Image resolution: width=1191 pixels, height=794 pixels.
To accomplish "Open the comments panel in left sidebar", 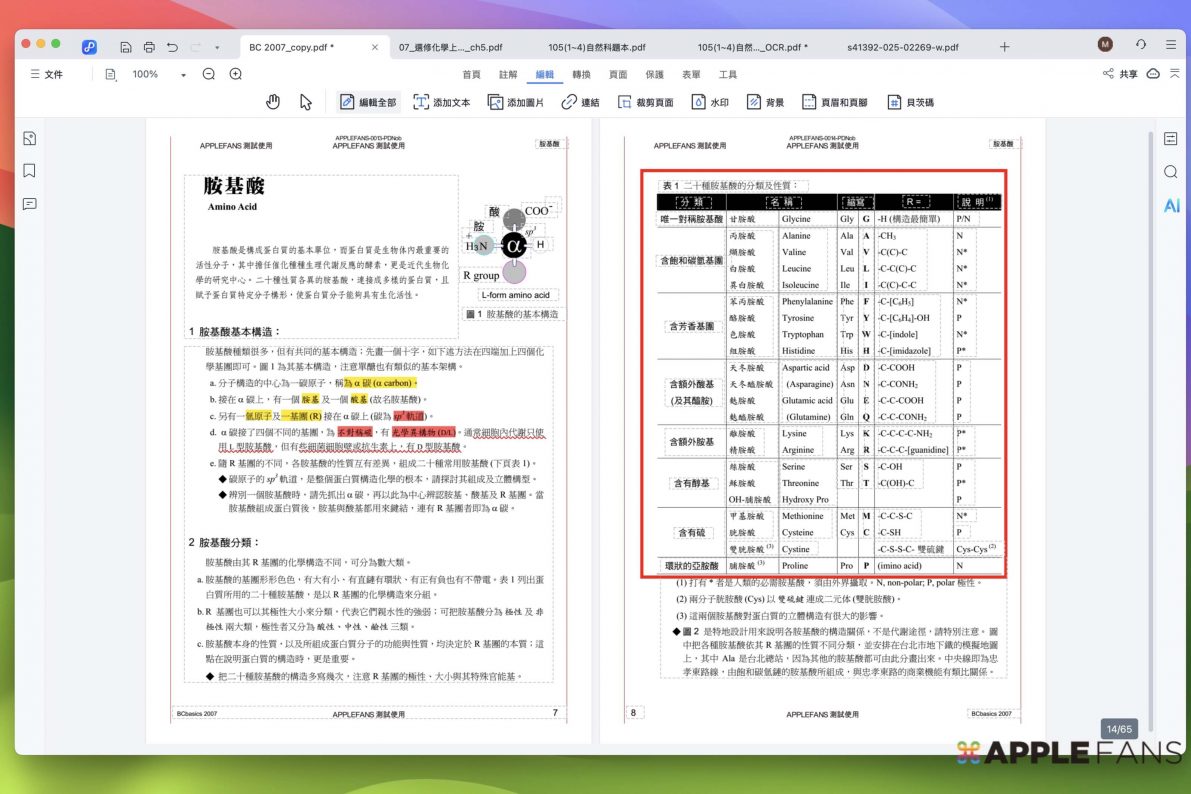I will [30, 204].
